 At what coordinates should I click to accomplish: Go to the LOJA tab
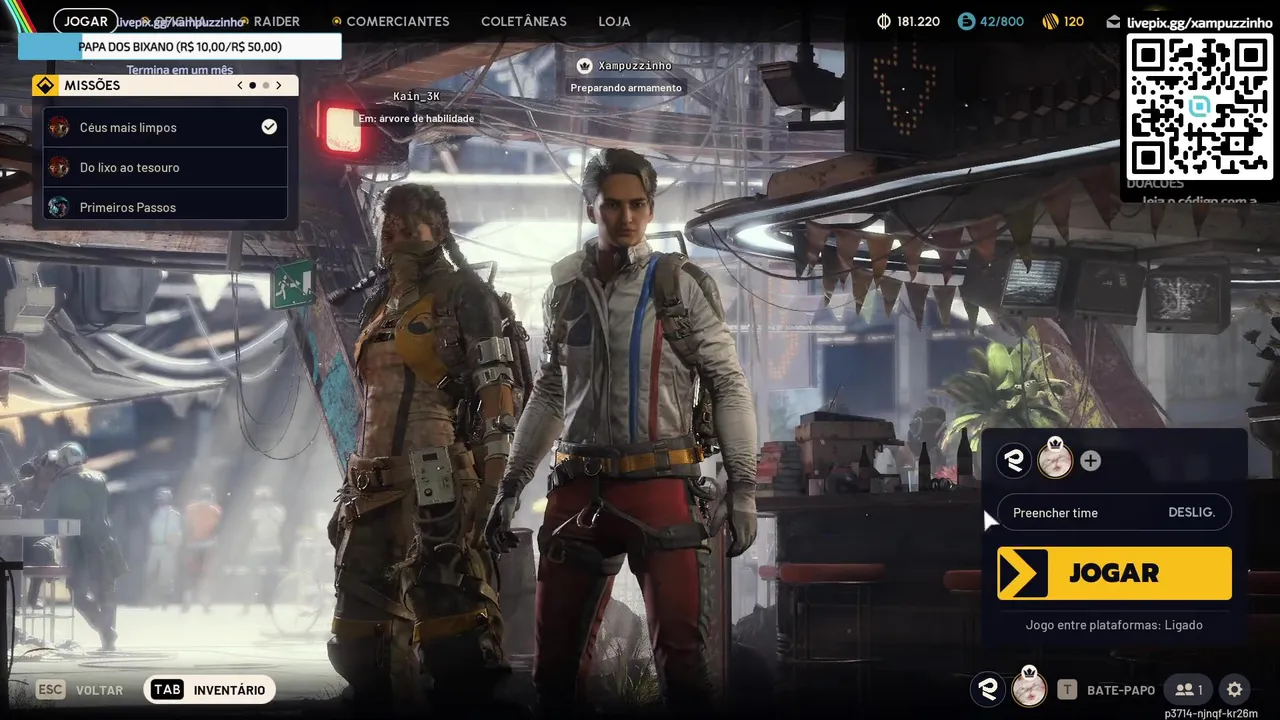614,21
